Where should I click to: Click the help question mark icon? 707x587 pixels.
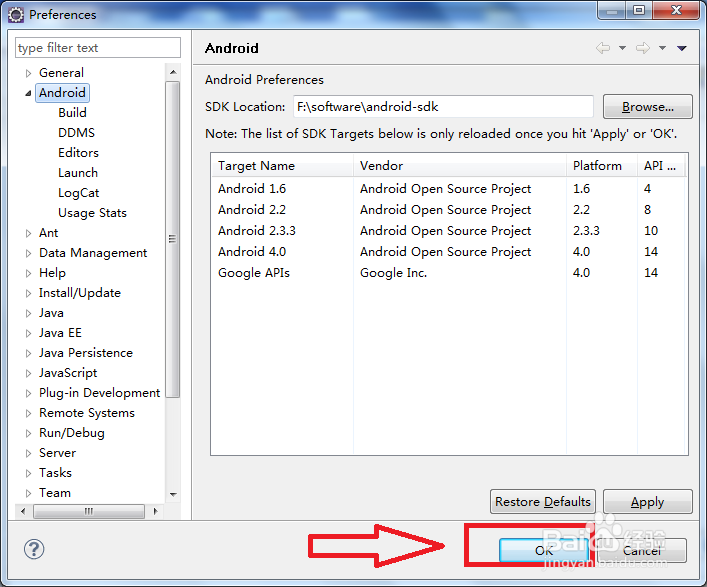pos(34,549)
